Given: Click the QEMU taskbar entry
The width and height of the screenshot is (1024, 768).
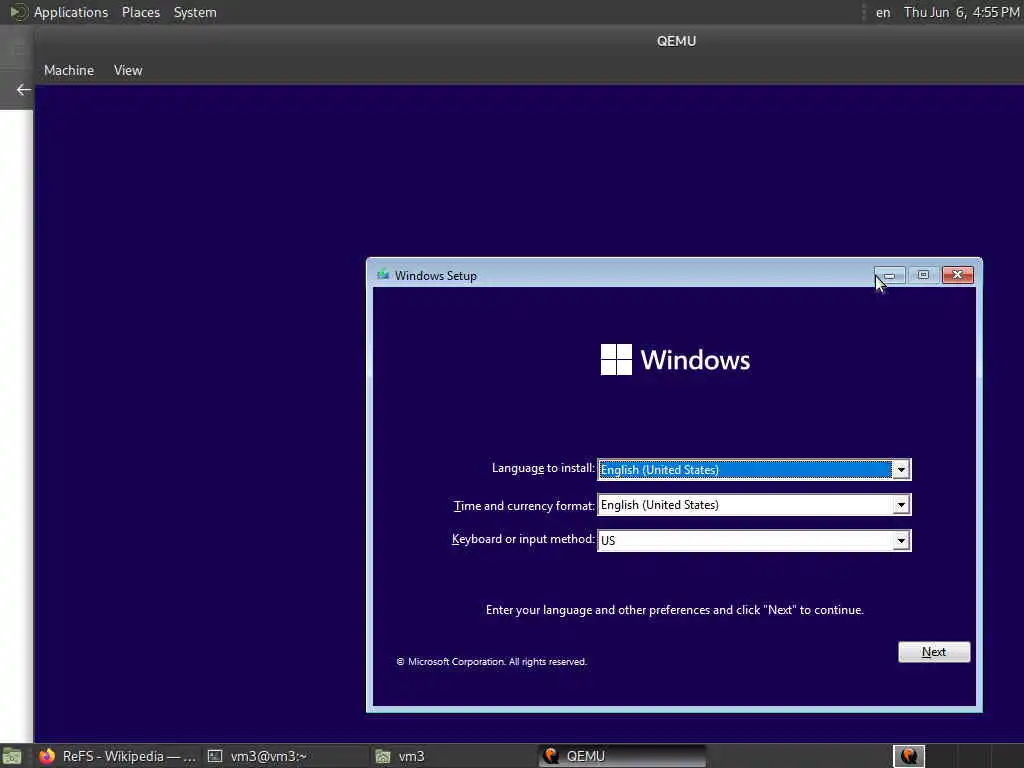Looking at the screenshot, I should coord(622,756).
